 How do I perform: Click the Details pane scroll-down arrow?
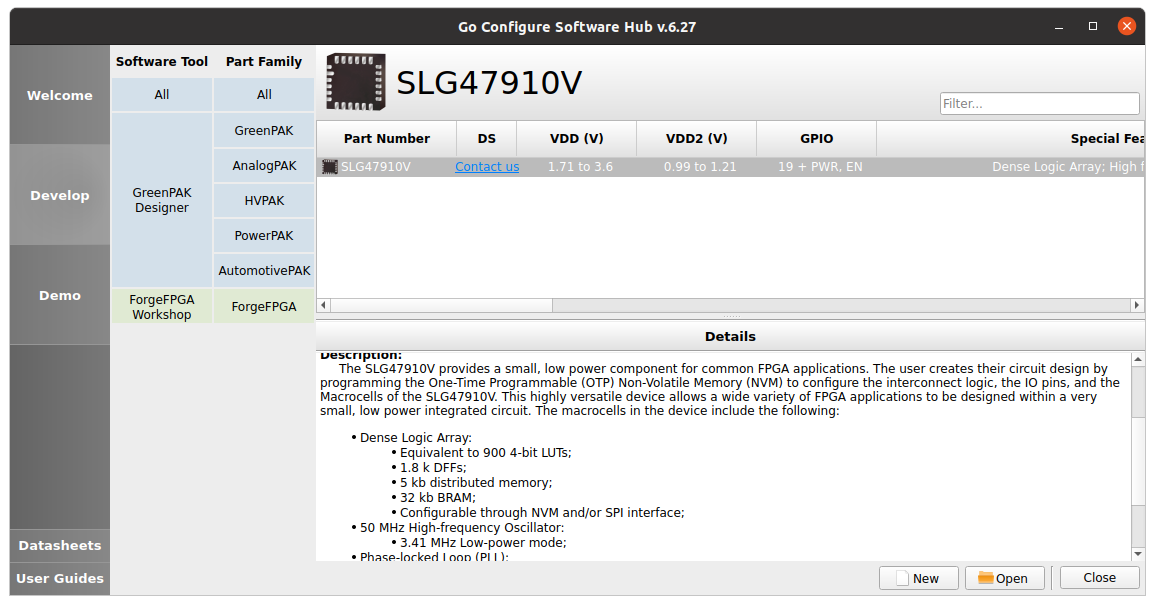(x=1138, y=554)
